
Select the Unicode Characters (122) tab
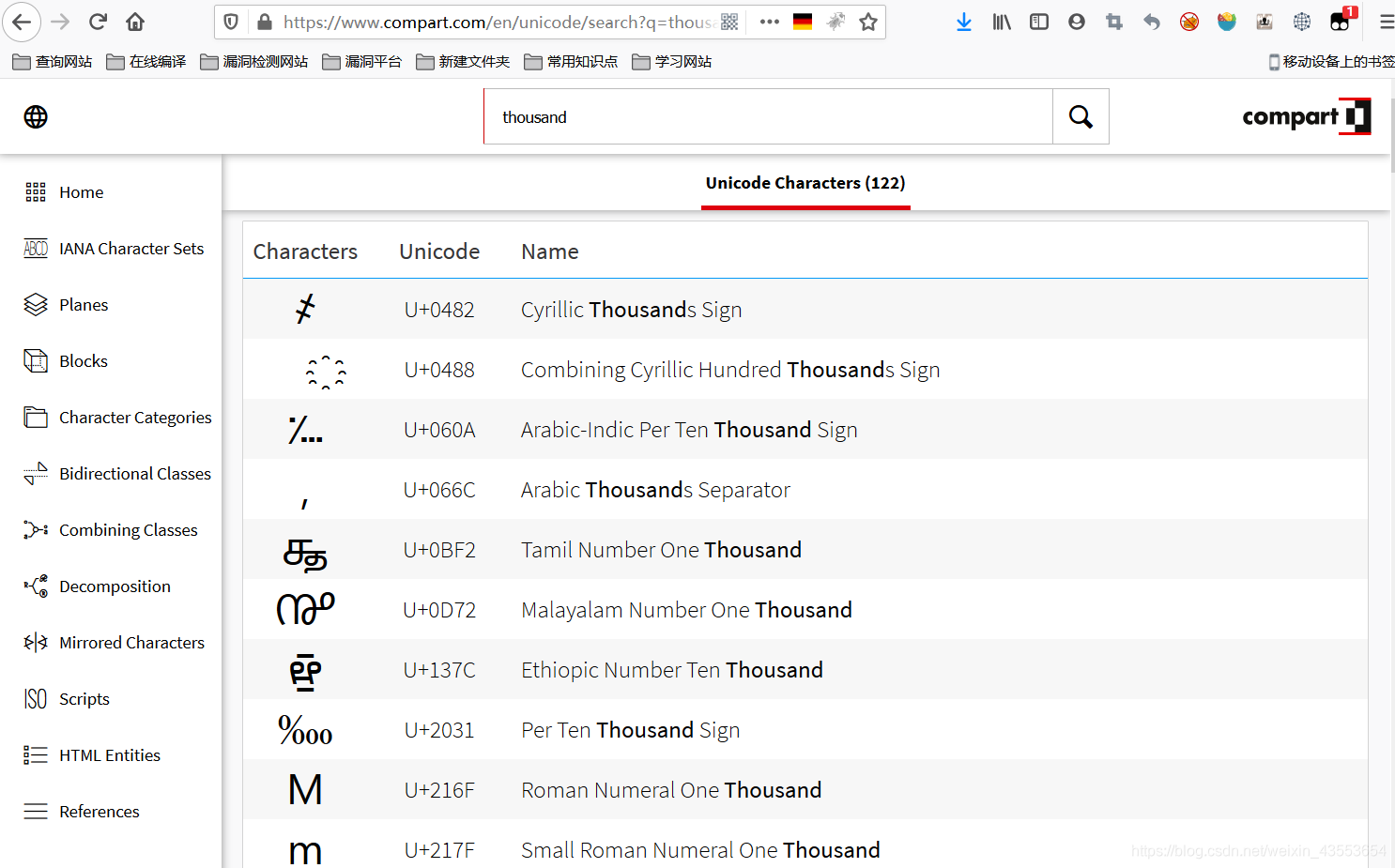[x=805, y=183]
